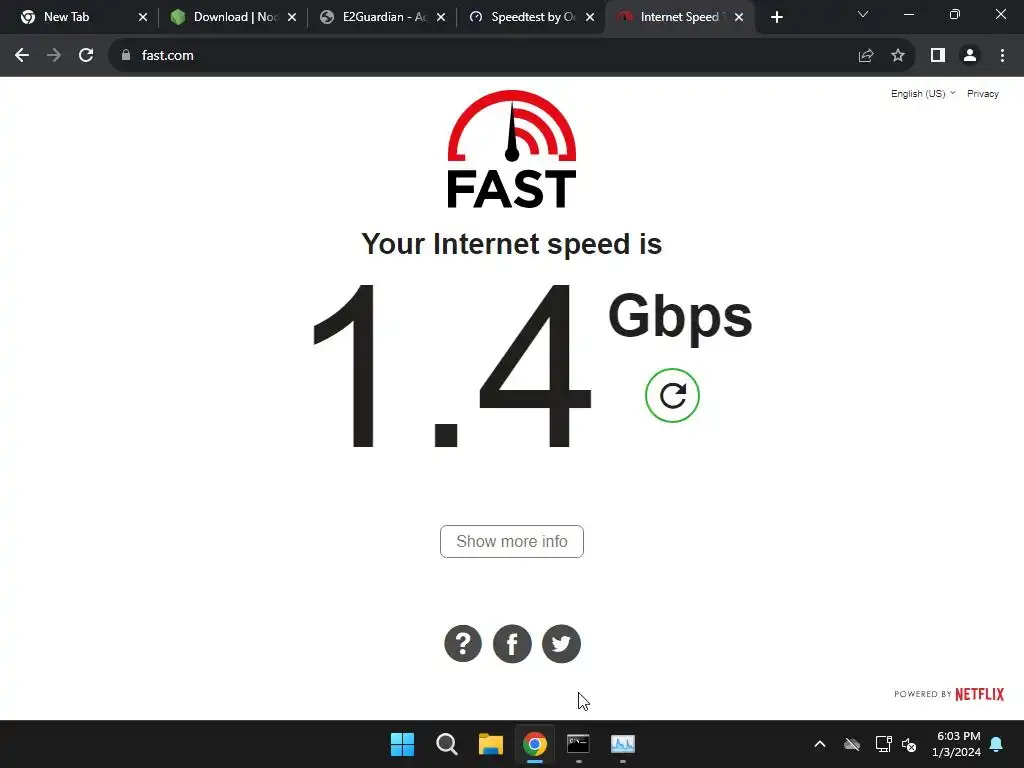Open the help question mark icon
Image resolution: width=1024 pixels, height=768 pixels.
(463, 643)
